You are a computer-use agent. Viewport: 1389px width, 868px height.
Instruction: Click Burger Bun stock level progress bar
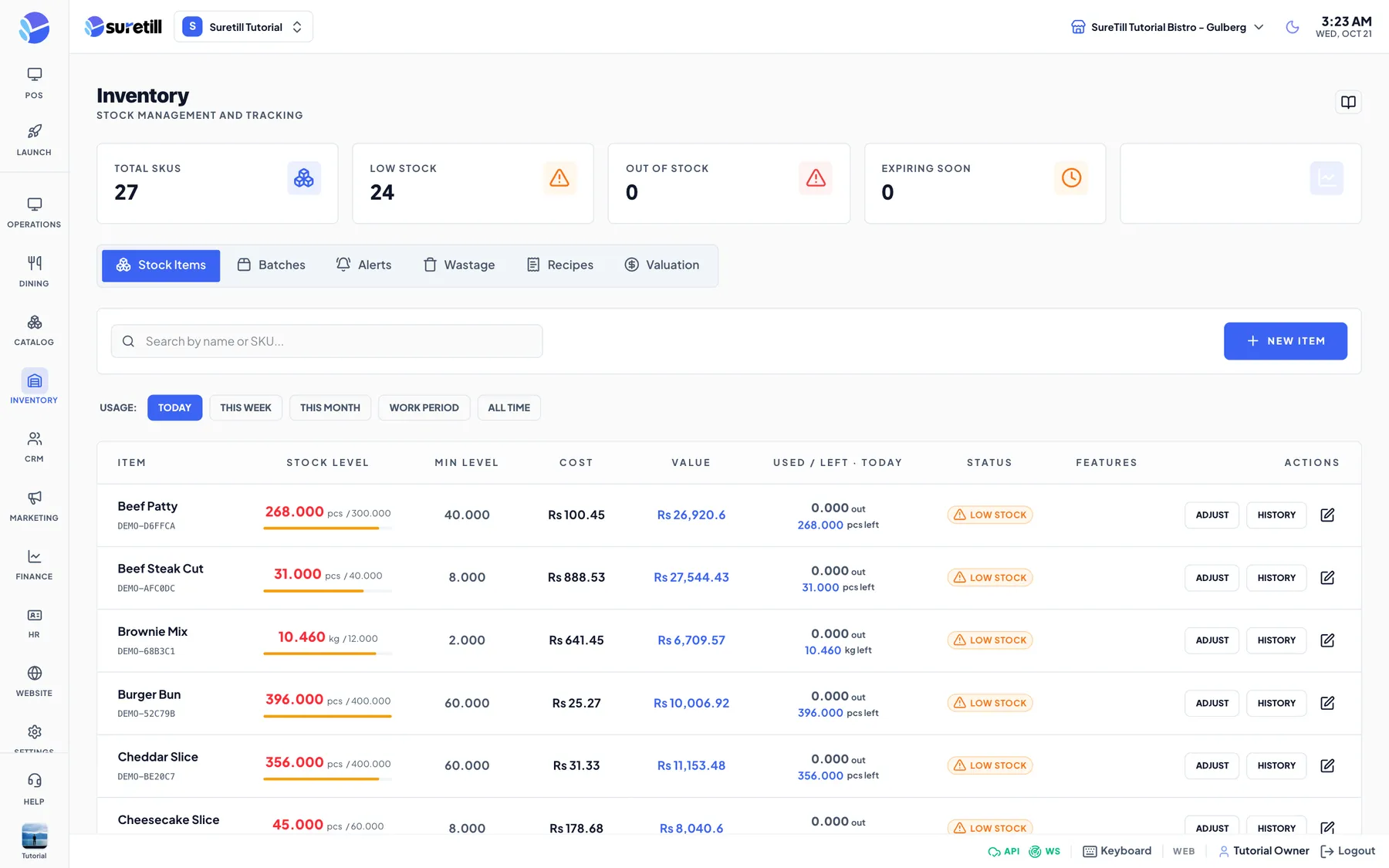[x=327, y=717]
